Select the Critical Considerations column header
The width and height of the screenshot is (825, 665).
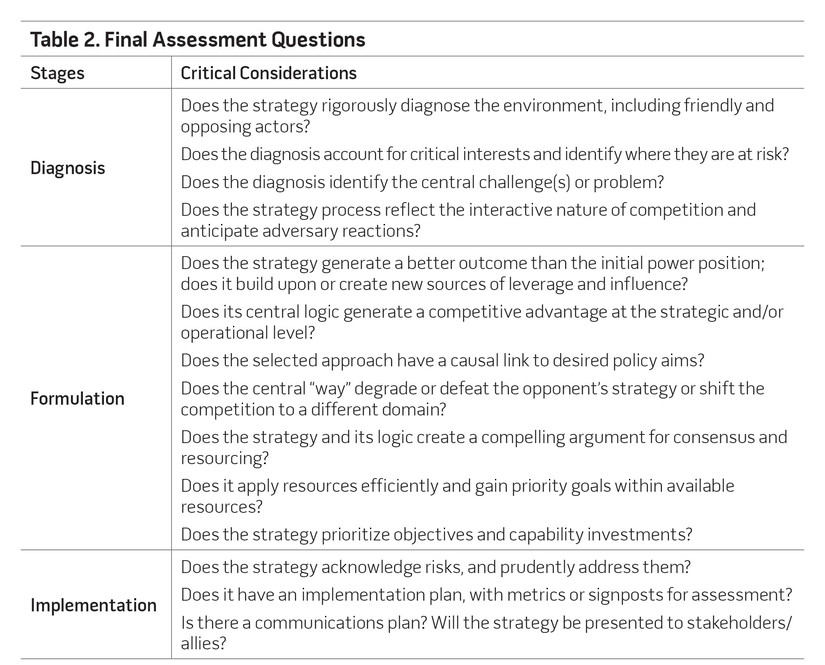point(268,73)
